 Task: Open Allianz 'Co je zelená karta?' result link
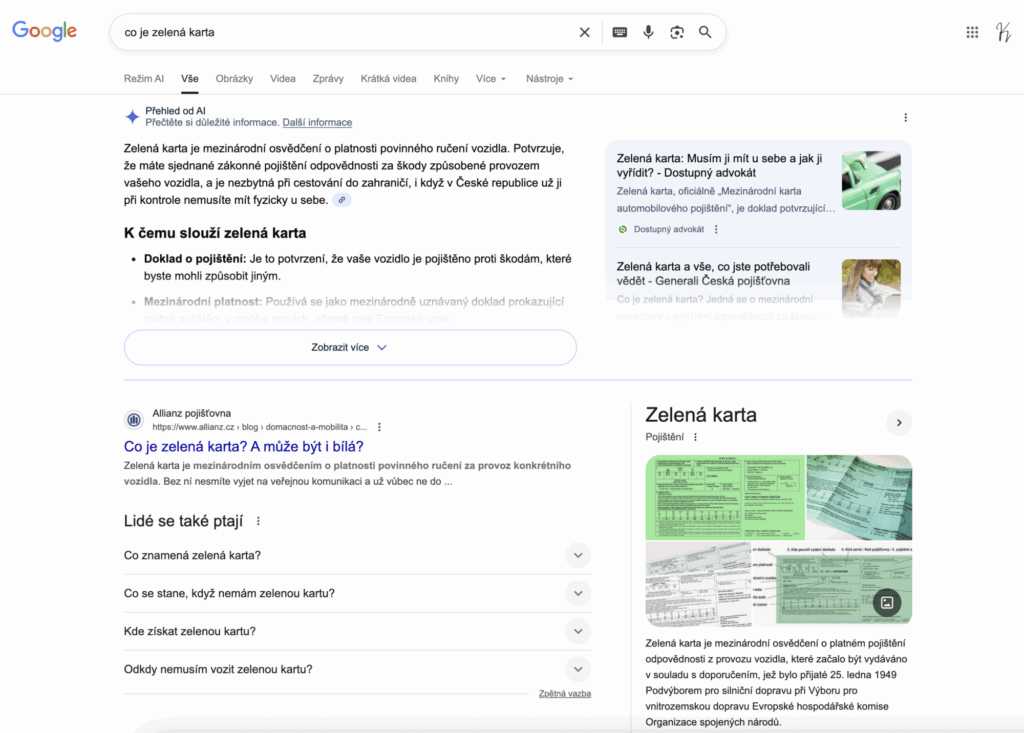pos(243,446)
